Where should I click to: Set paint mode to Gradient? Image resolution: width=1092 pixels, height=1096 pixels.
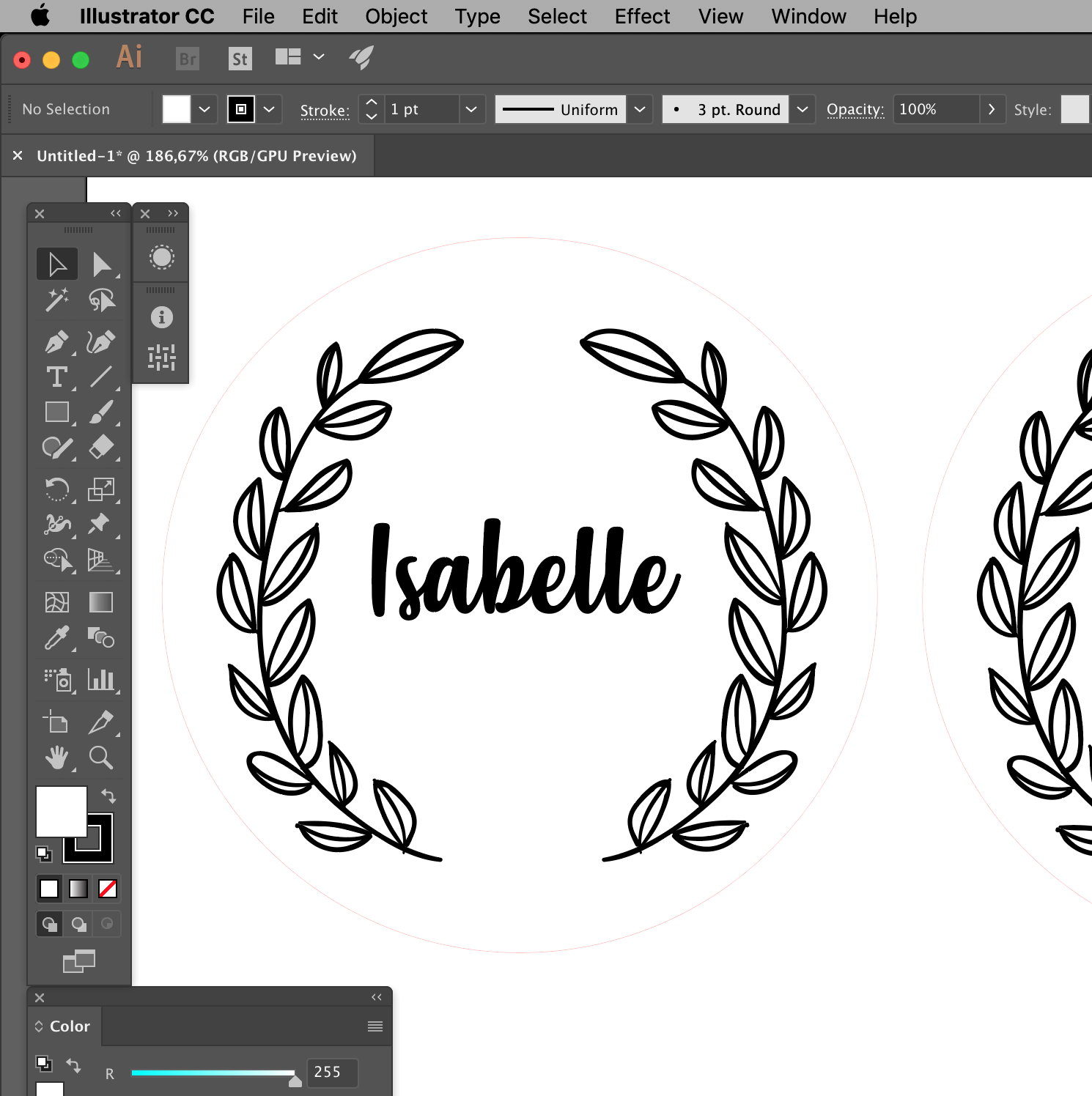pyautogui.click(x=78, y=889)
